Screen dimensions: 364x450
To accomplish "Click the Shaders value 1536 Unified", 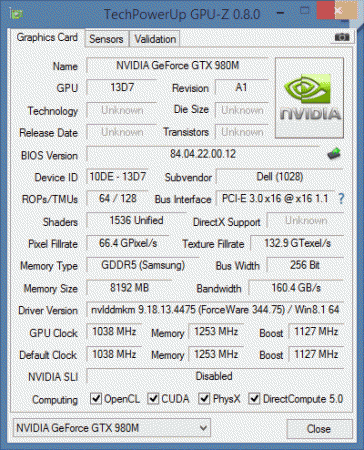I will 136,221.
